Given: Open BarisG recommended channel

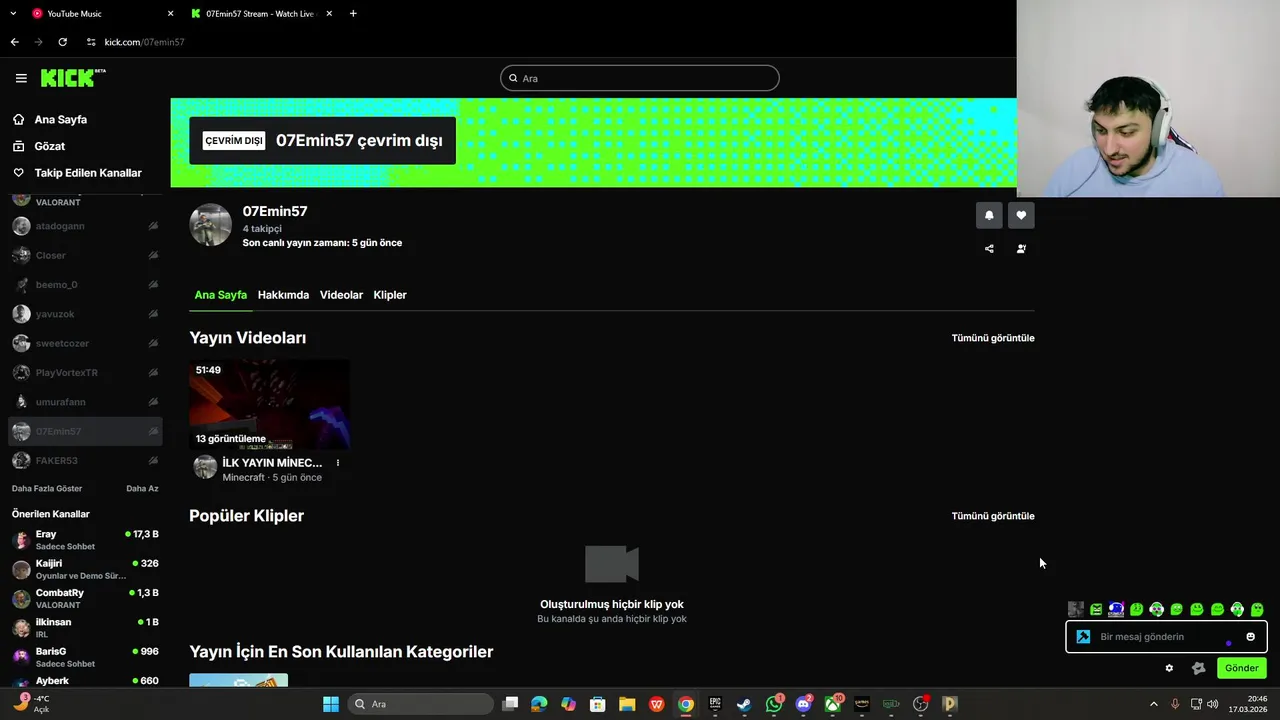Looking at the screenshot, I should point(85,657).
